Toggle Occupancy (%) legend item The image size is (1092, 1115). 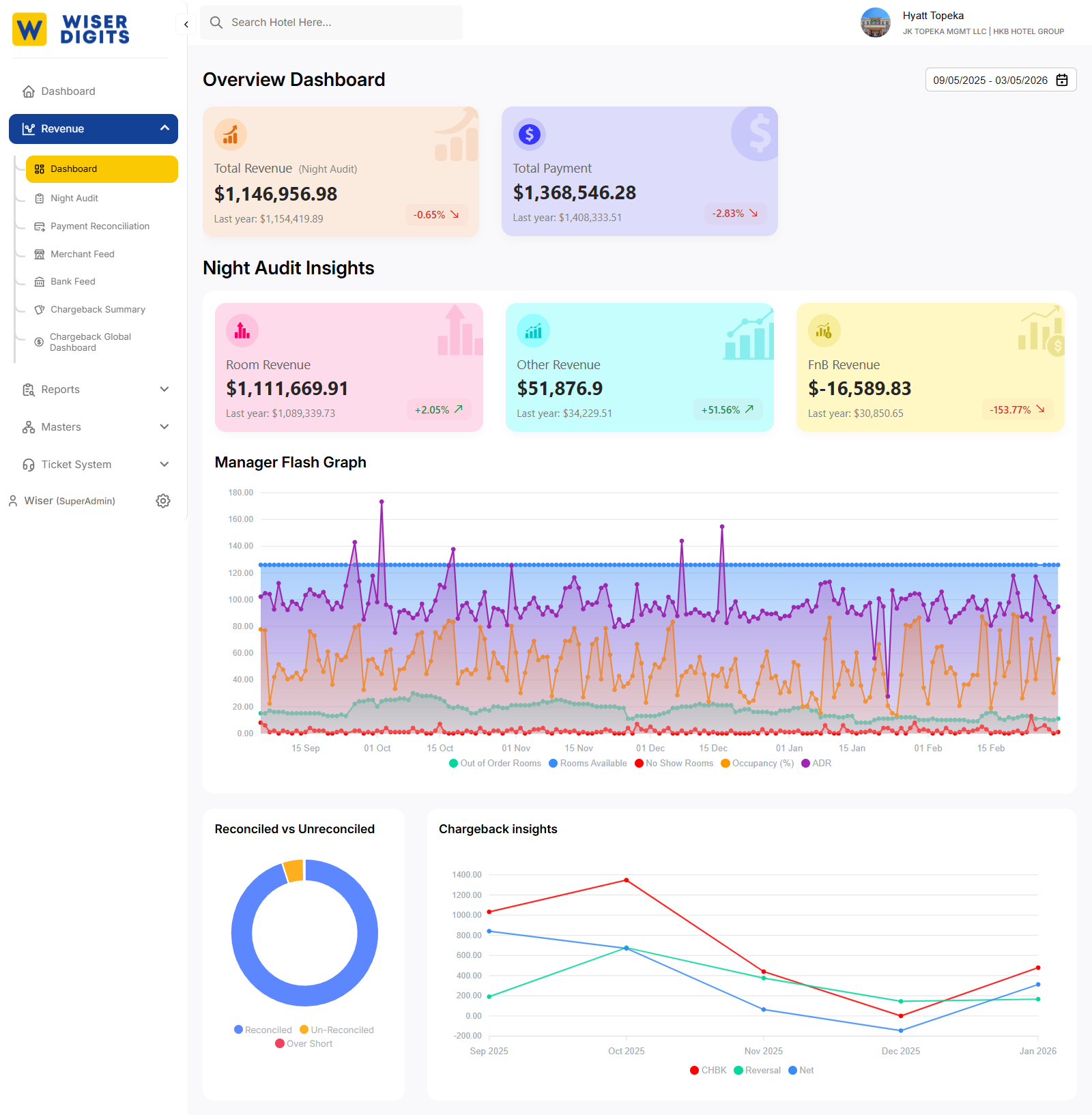tap(758, 763)
